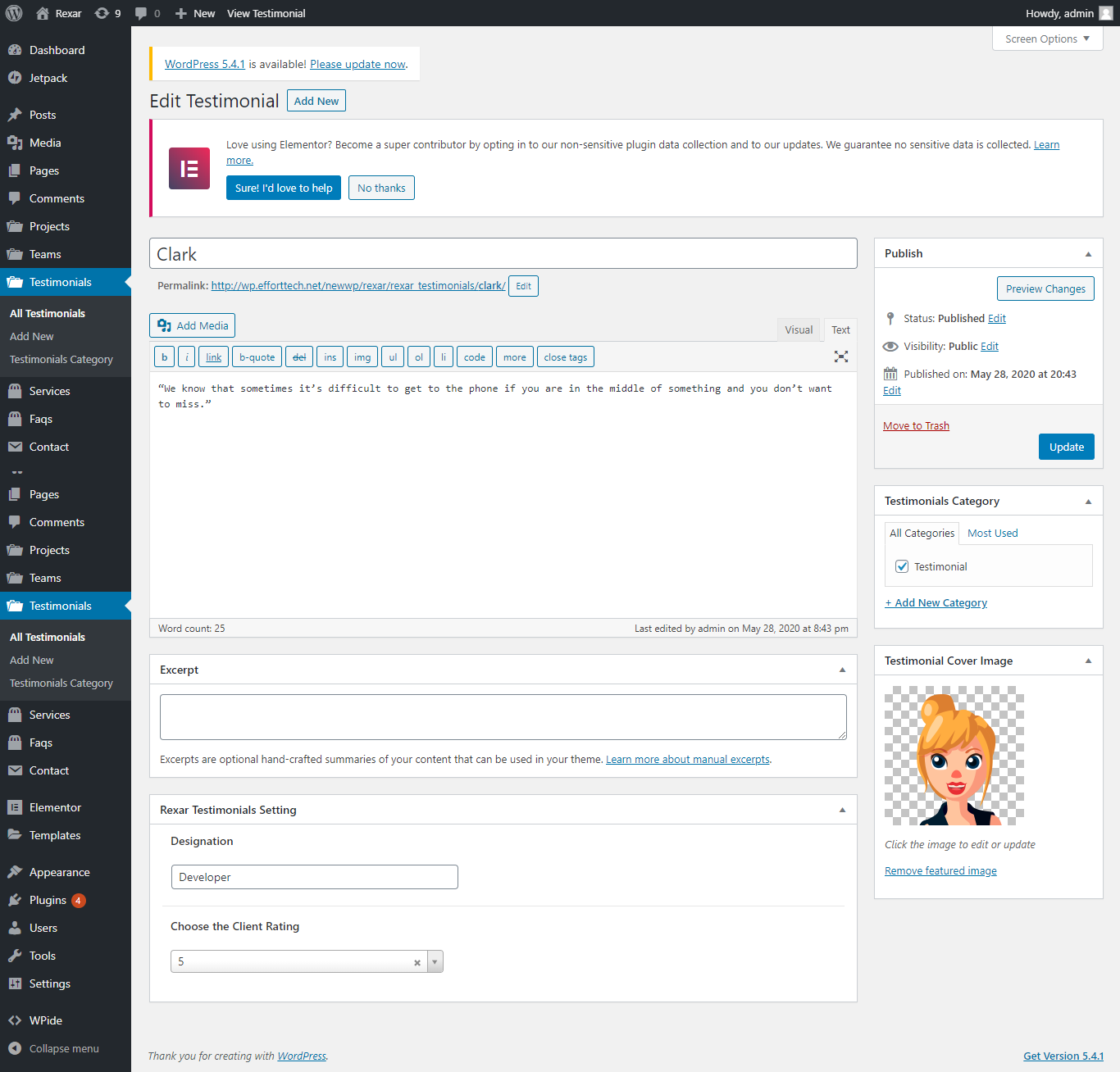Uncheck the Testimonial category checkbox
This screenshot has height=1072, width=1120.
click(x=902, y=566)
